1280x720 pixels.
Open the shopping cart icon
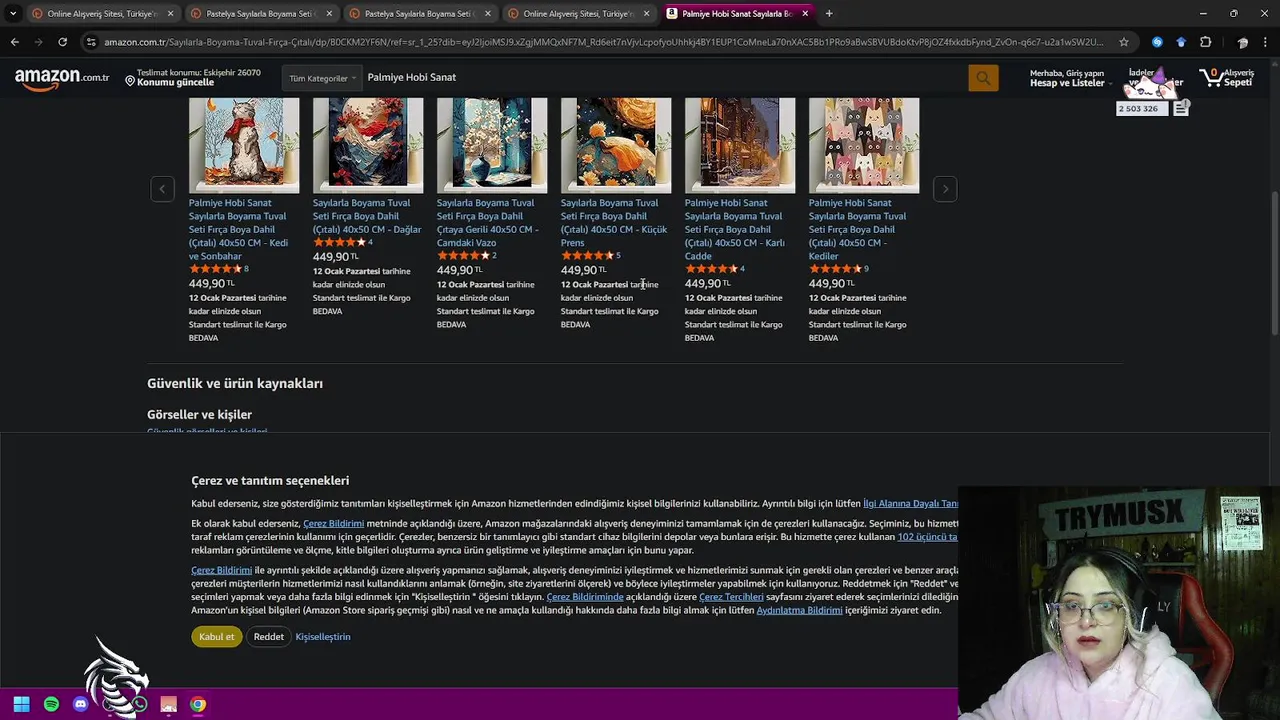click(x=1211, y=77)
